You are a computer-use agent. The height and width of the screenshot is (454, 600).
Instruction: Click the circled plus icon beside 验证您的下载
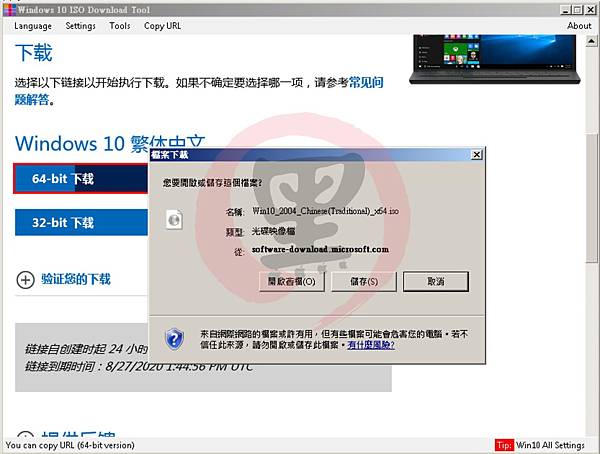pyautogui.click(x=25, y=279)
